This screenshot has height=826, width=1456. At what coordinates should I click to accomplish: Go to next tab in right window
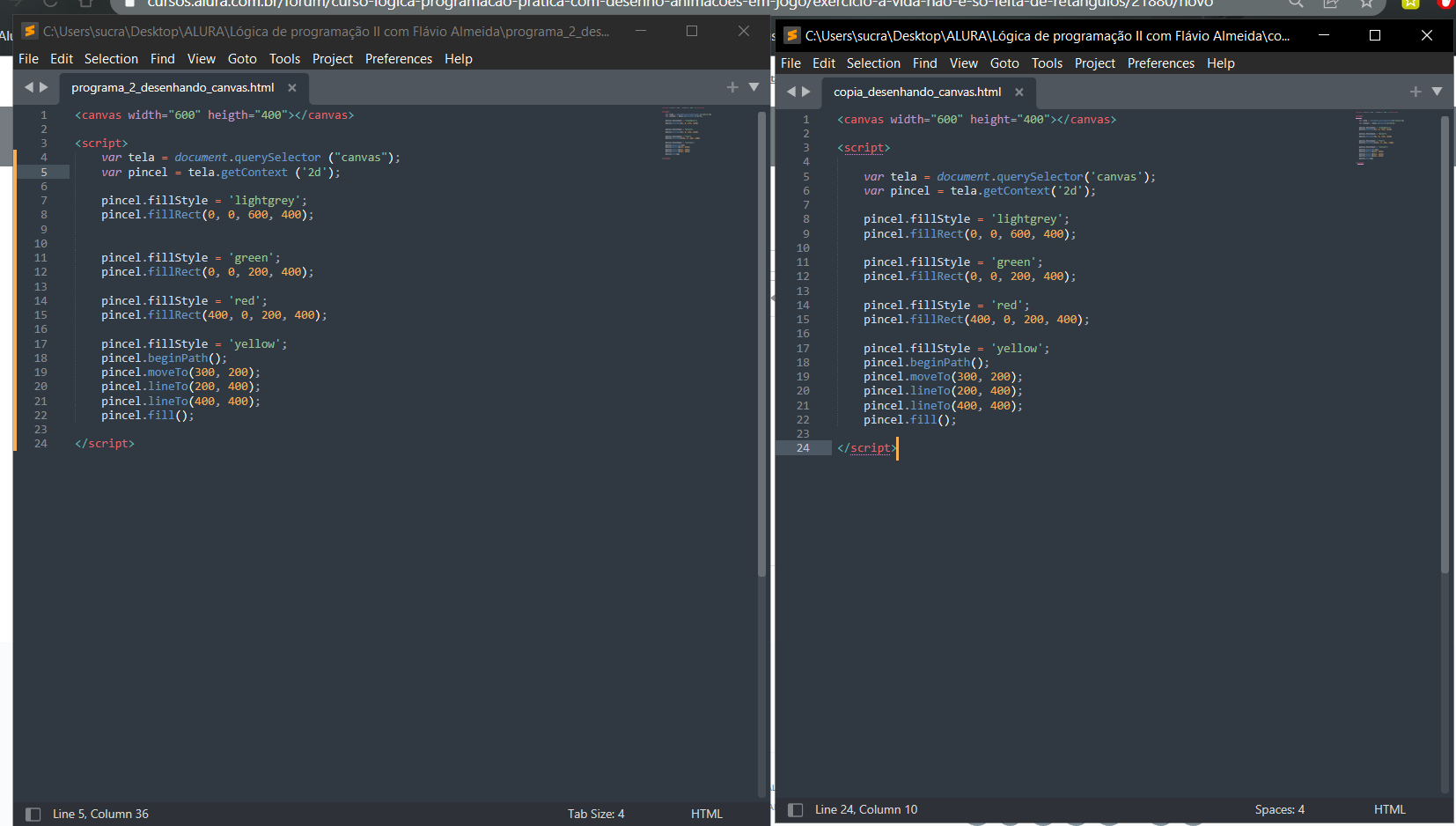[806, 92]
